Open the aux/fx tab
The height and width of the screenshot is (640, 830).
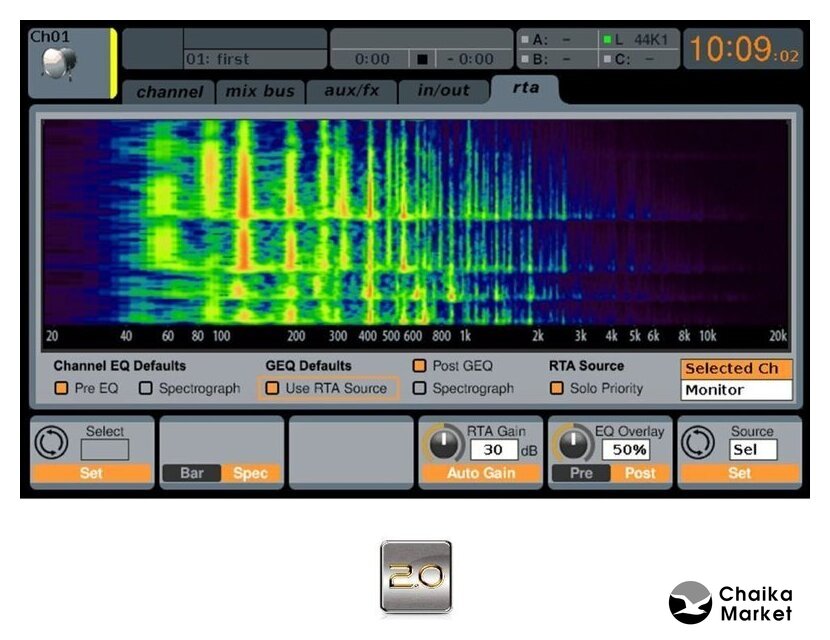352,91
